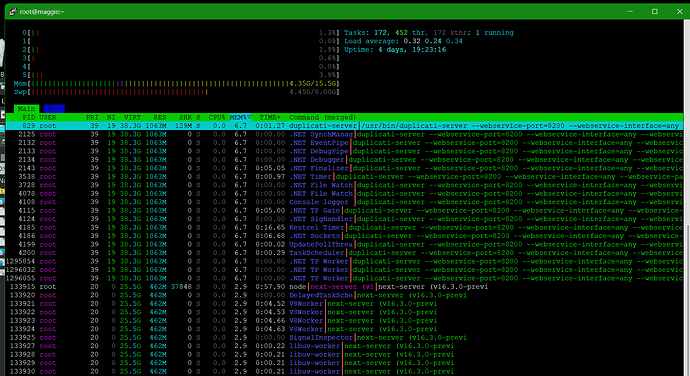690x376 pixels.
Task: Sort by the SHR column header
Action: click(x=185, y=117)
